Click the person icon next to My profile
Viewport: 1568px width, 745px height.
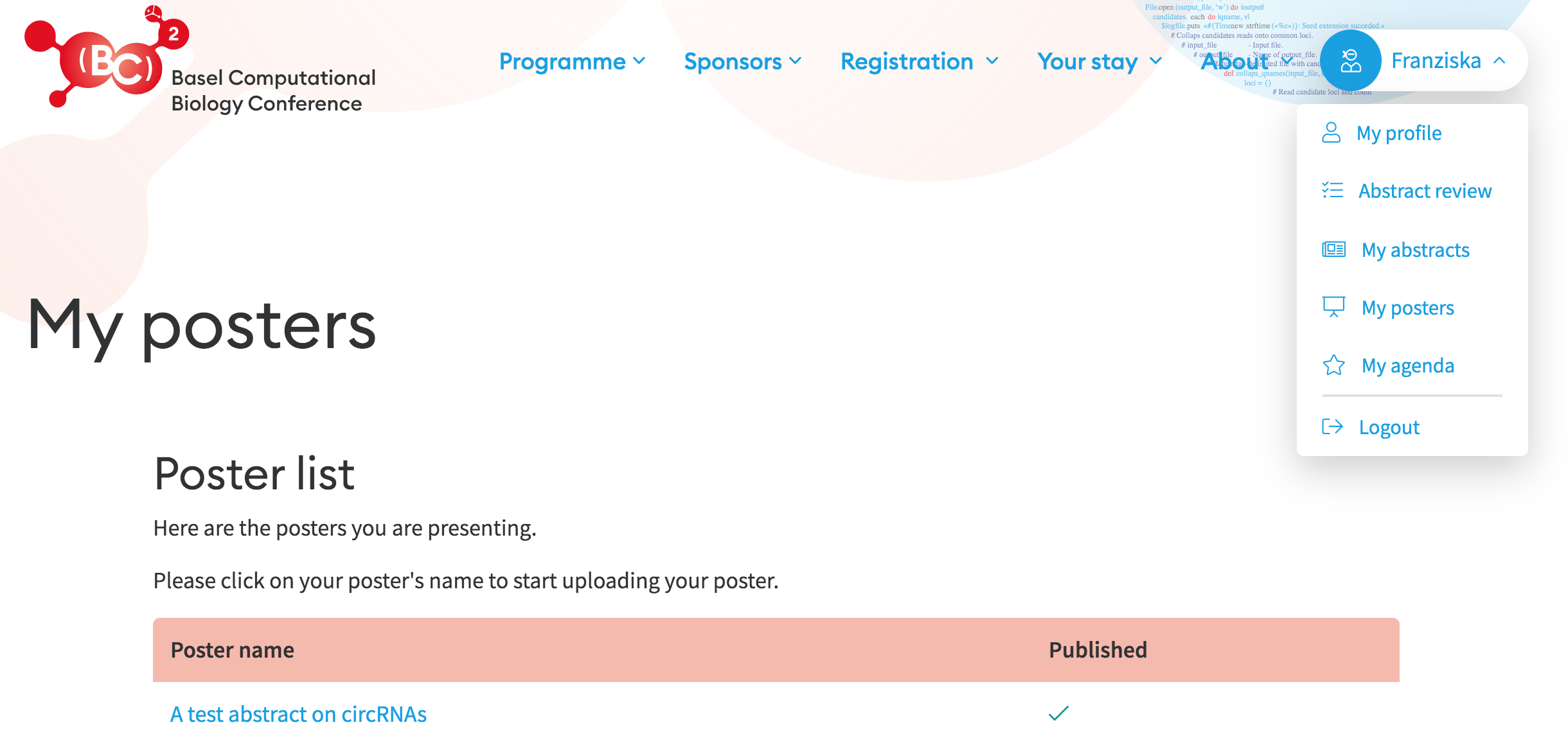tap(1331, 132)
